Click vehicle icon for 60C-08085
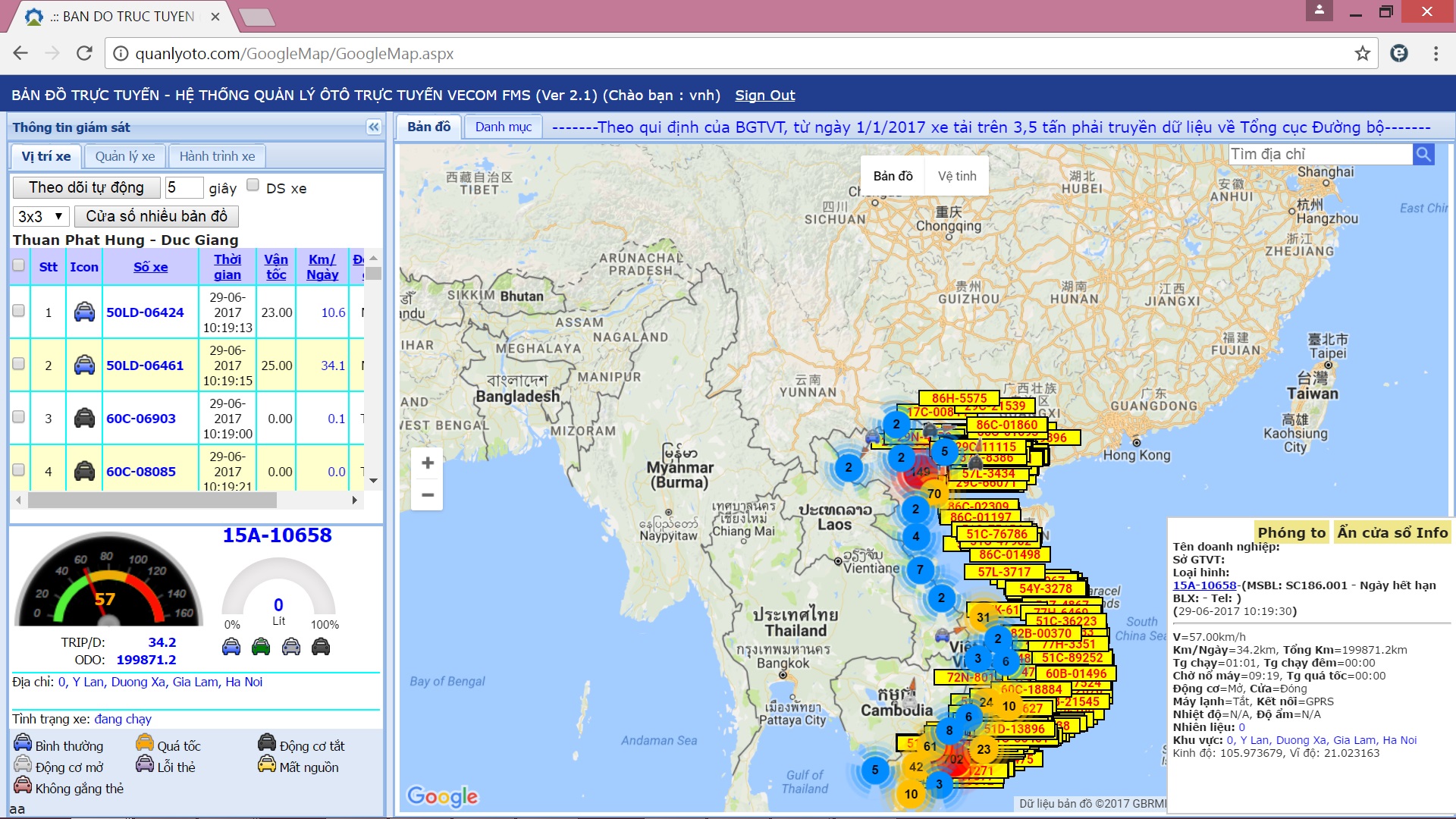 (x=84, y=471)
